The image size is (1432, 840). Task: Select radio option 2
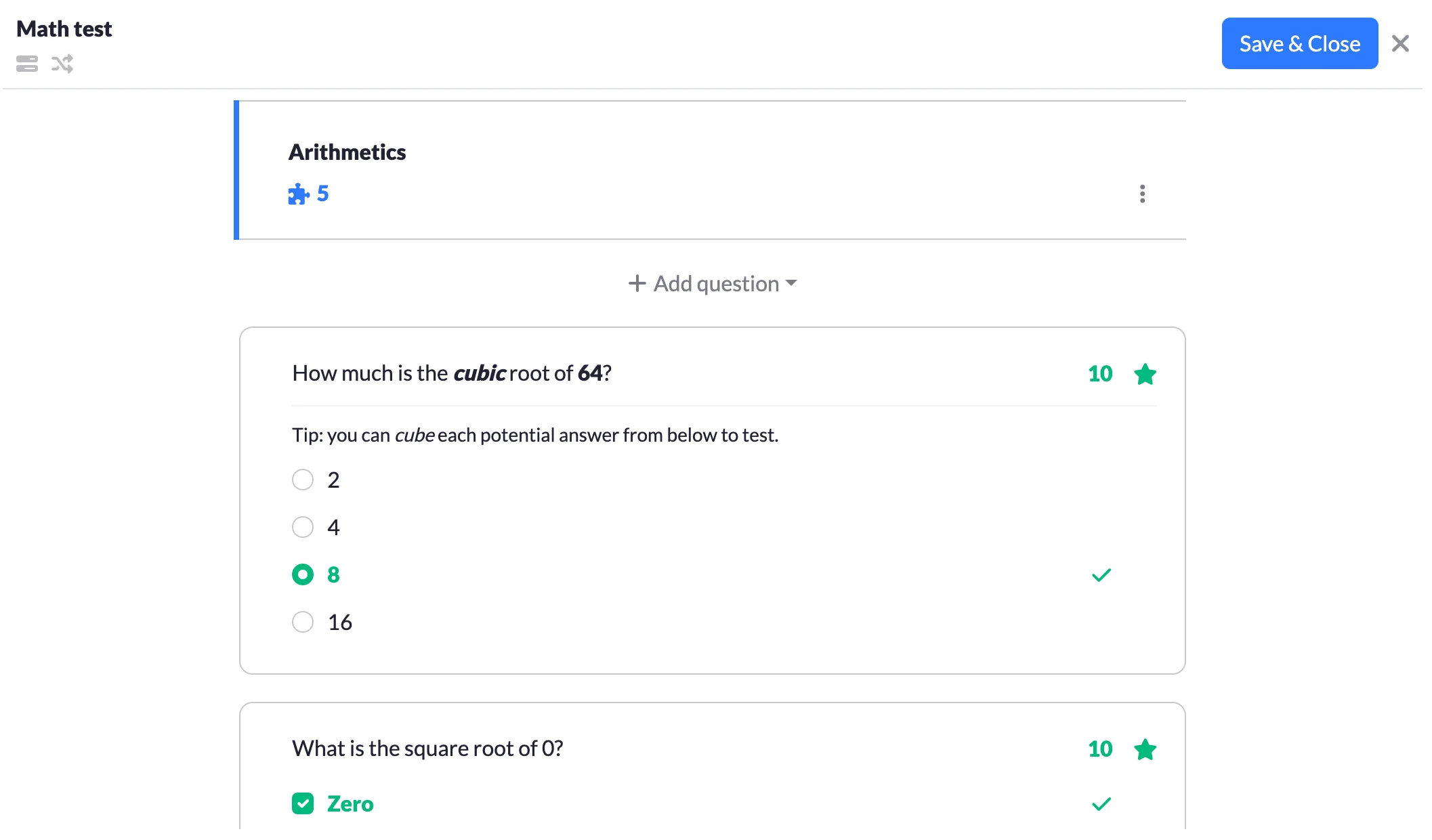click(303, 480)
